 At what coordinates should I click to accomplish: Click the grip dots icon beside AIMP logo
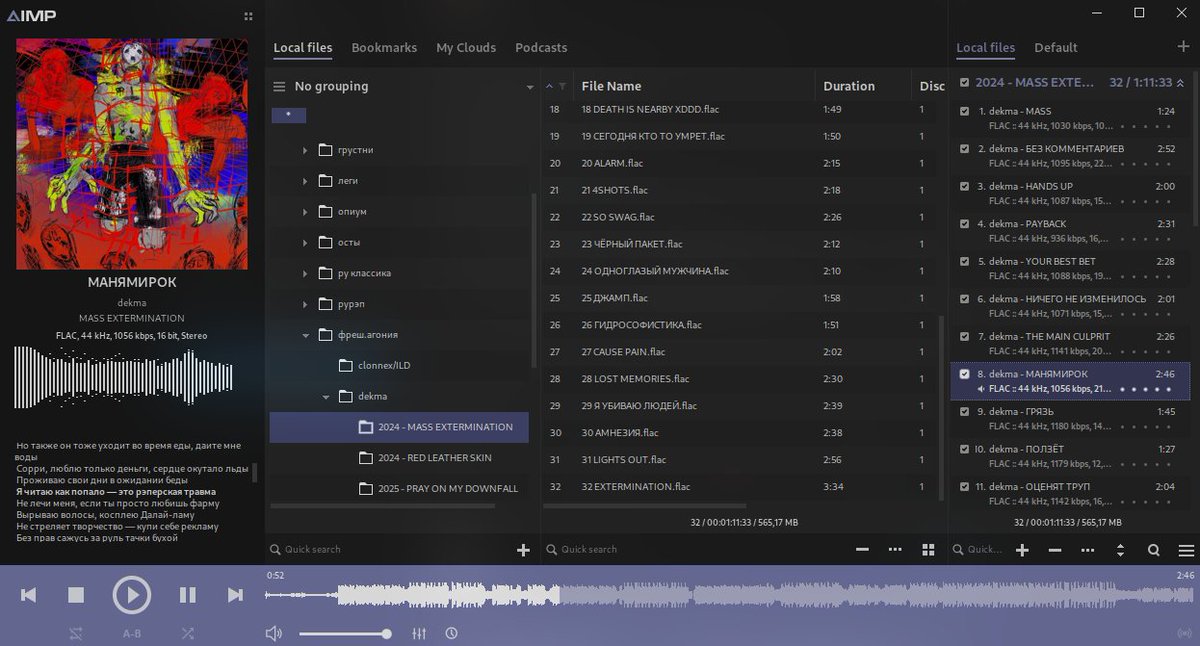click(x=248, y=16)
